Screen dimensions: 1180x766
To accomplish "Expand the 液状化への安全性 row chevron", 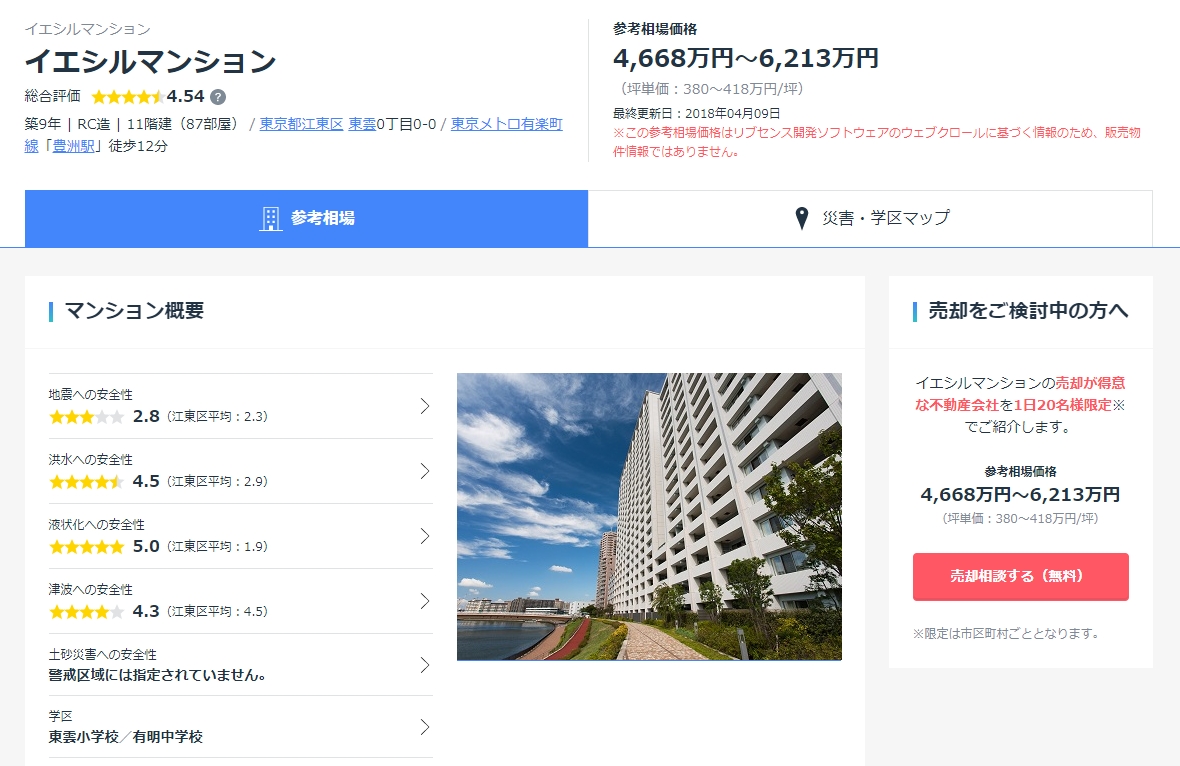I will (424, 536).
